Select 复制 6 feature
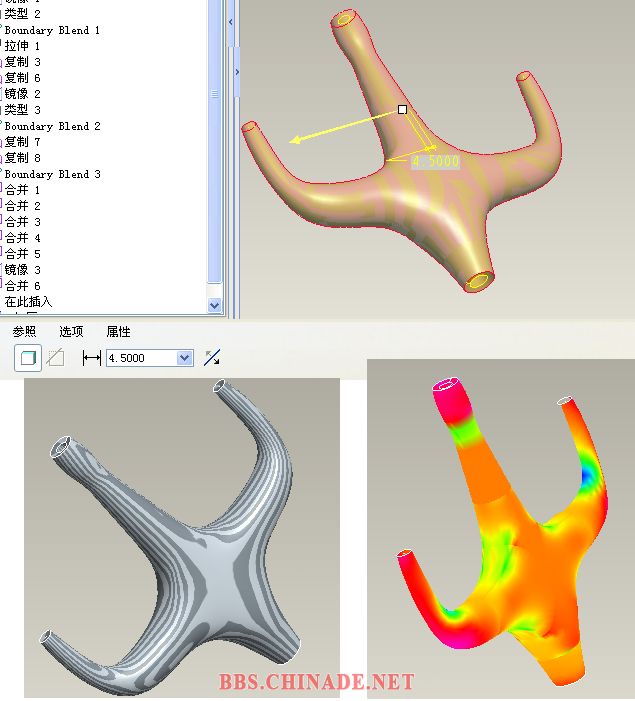The height and width of the screenshot is (701, 635). [x=22, y=78]
